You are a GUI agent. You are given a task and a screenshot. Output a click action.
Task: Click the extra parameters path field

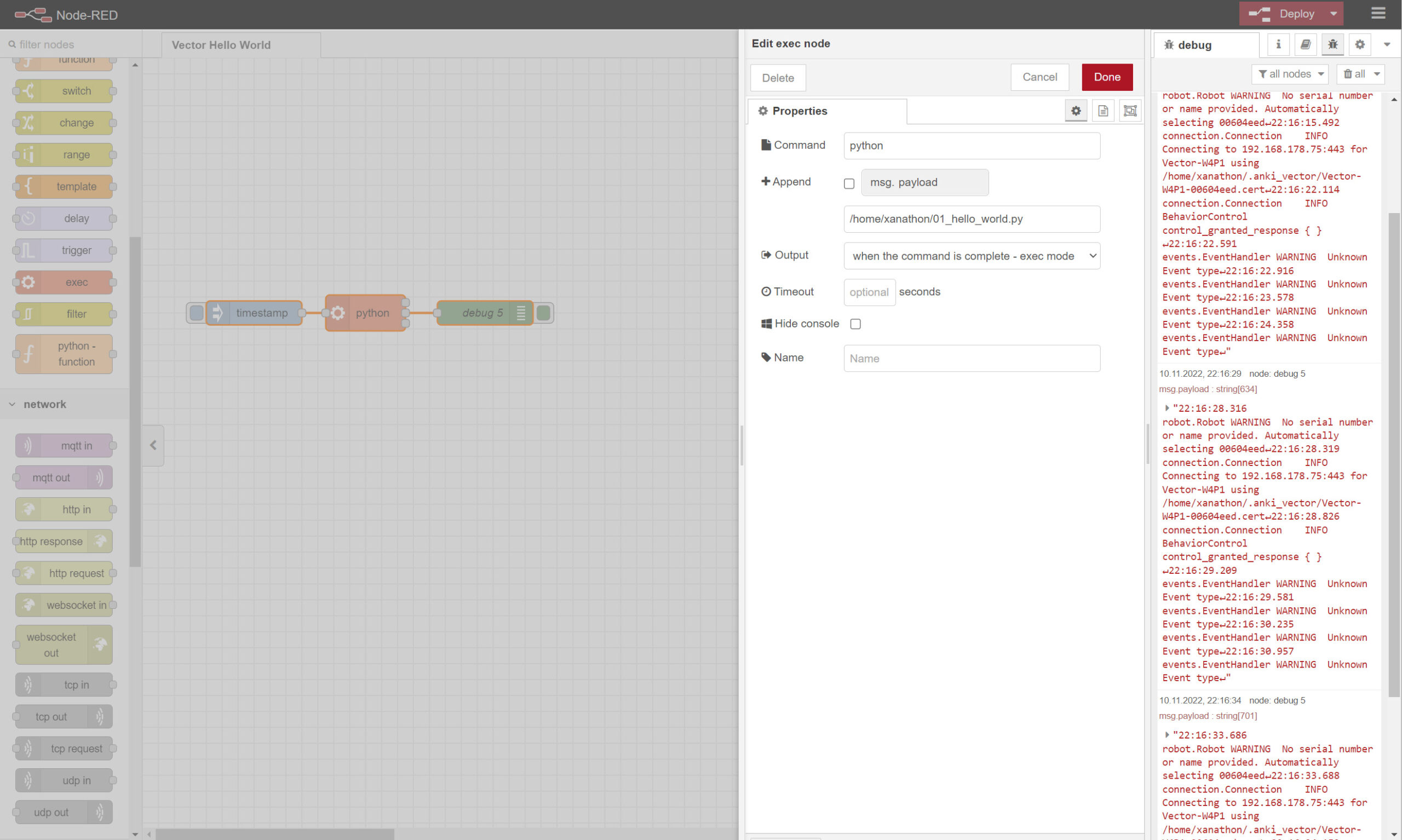[972, 219]
